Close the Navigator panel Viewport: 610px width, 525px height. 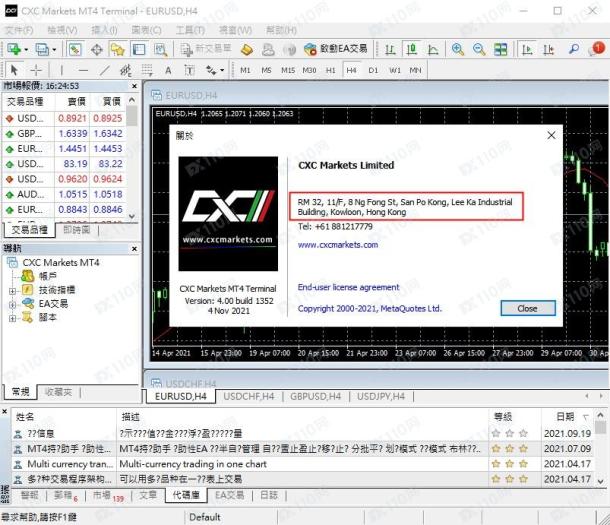point(134,248)
